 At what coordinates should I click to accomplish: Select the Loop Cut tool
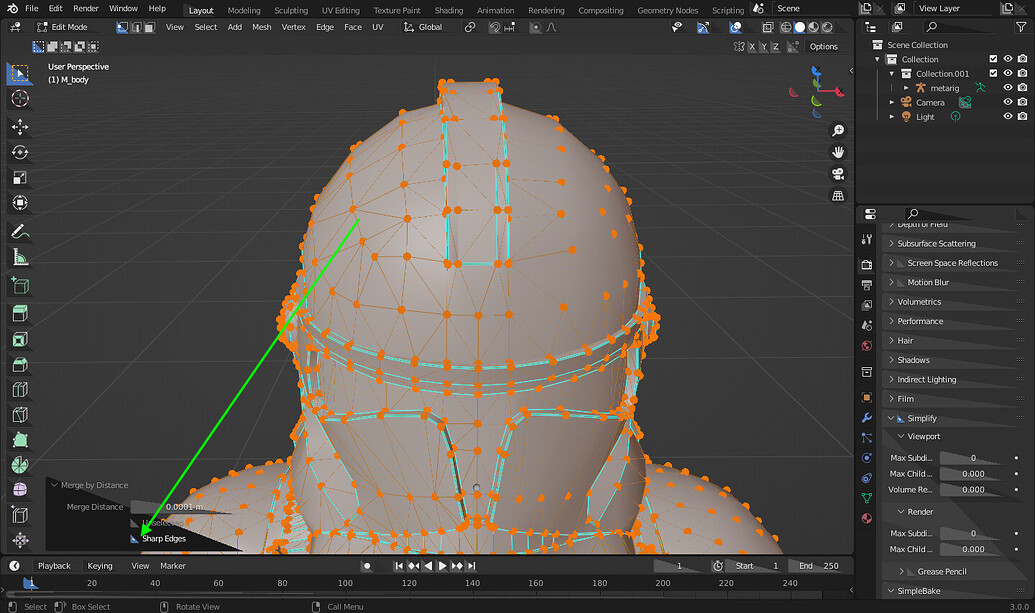[20, 389]
